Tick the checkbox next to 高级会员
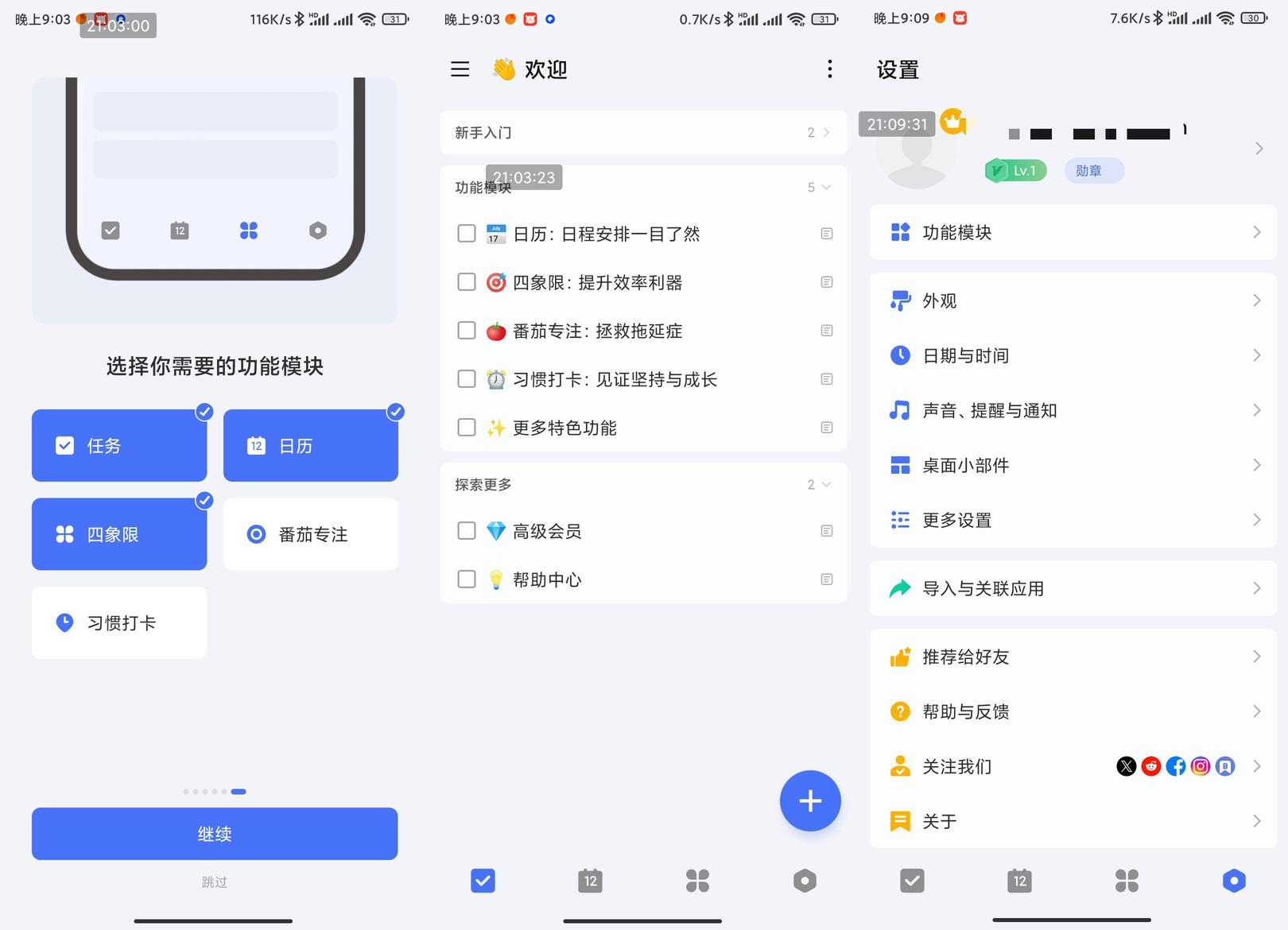 click(x=467, y=531)
